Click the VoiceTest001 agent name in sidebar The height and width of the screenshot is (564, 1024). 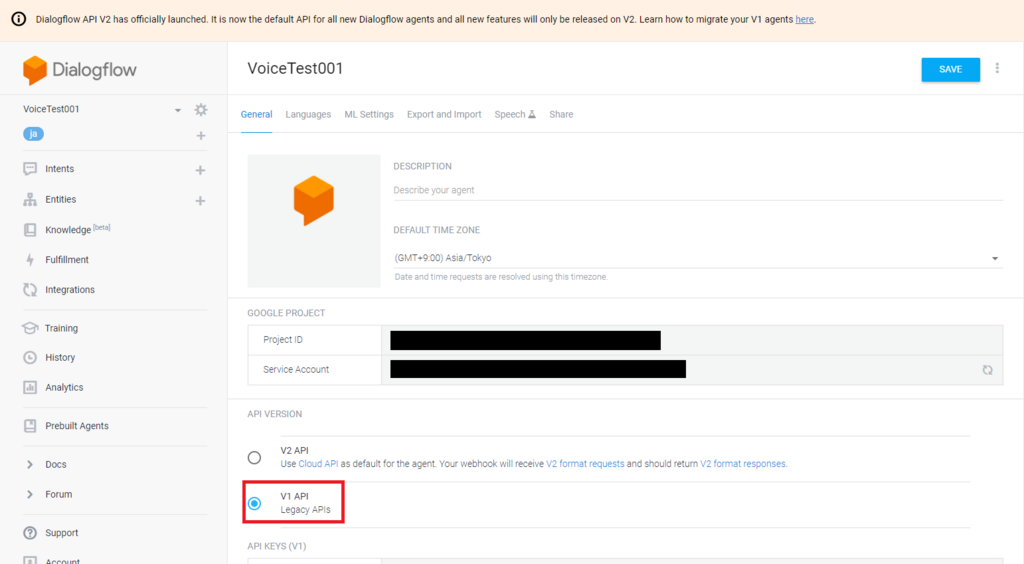pos(51,109)
